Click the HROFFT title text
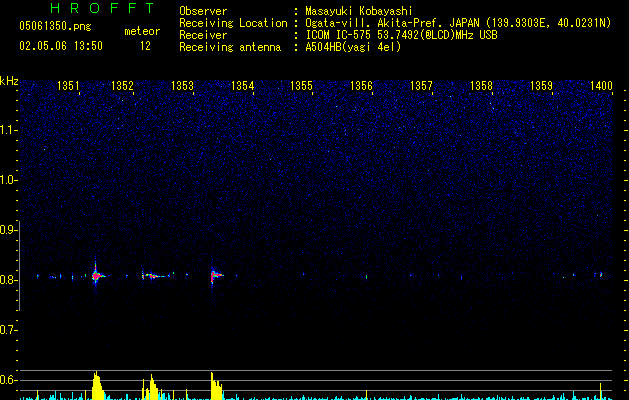The image size is (629, 400). (x=102, y=8)
